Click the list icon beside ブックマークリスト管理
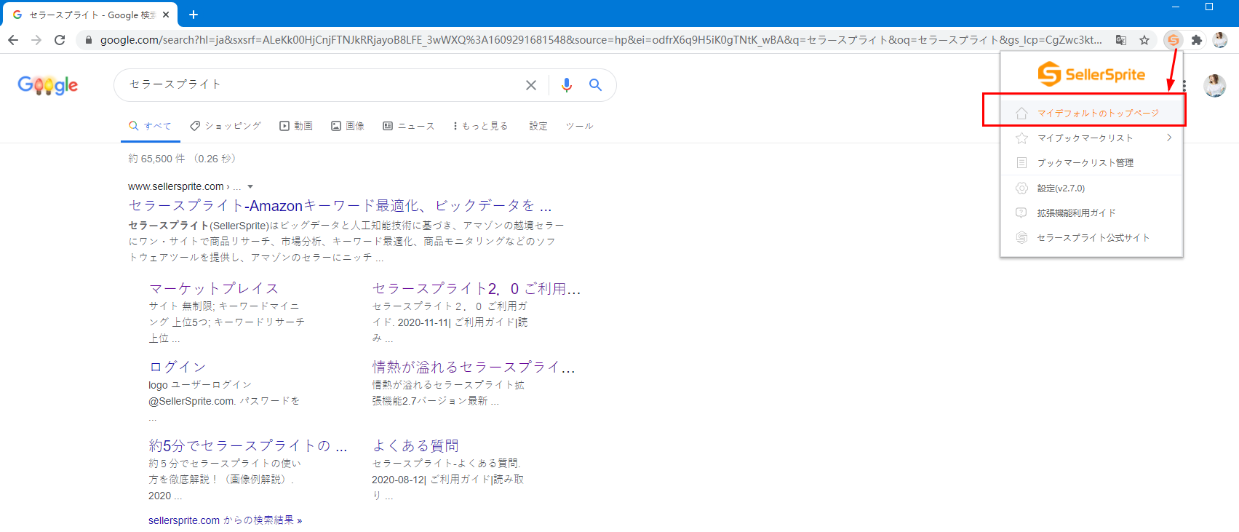This screenshot has width=1239, height=532. coord(1021,162)
